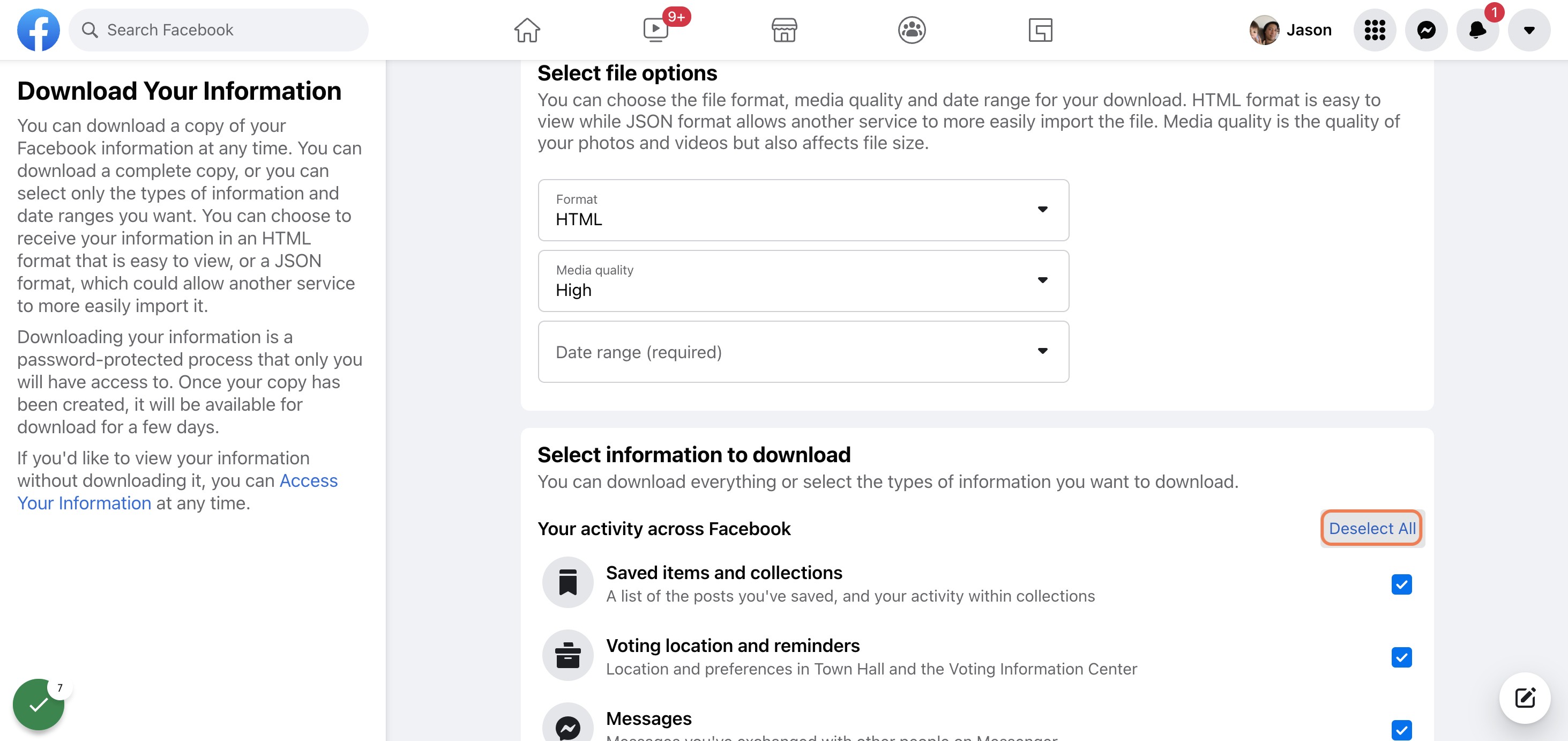Click the Voting location ballot box icon

tap(568, 655)
